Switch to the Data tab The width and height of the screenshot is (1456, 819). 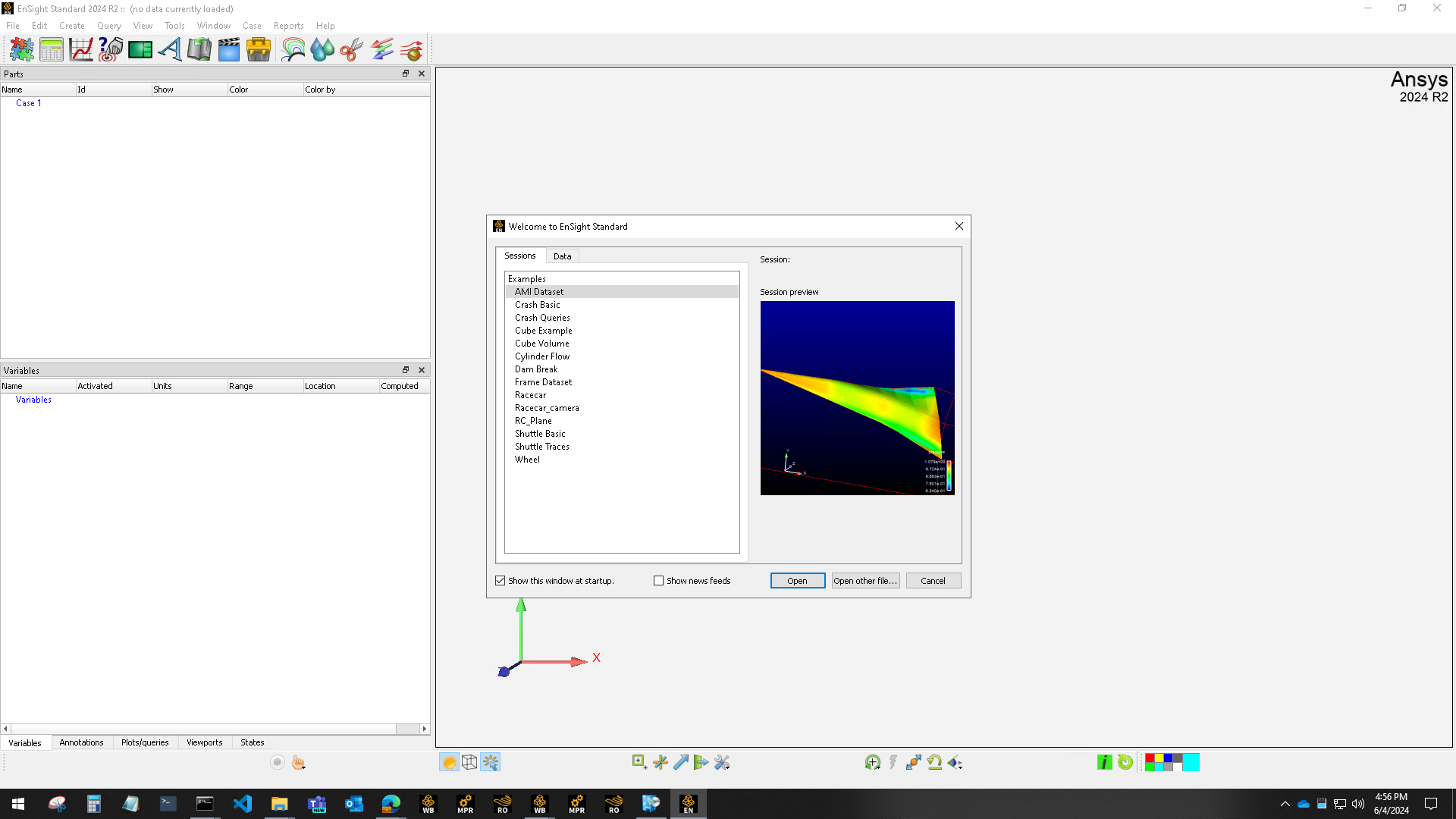(562, 256)
